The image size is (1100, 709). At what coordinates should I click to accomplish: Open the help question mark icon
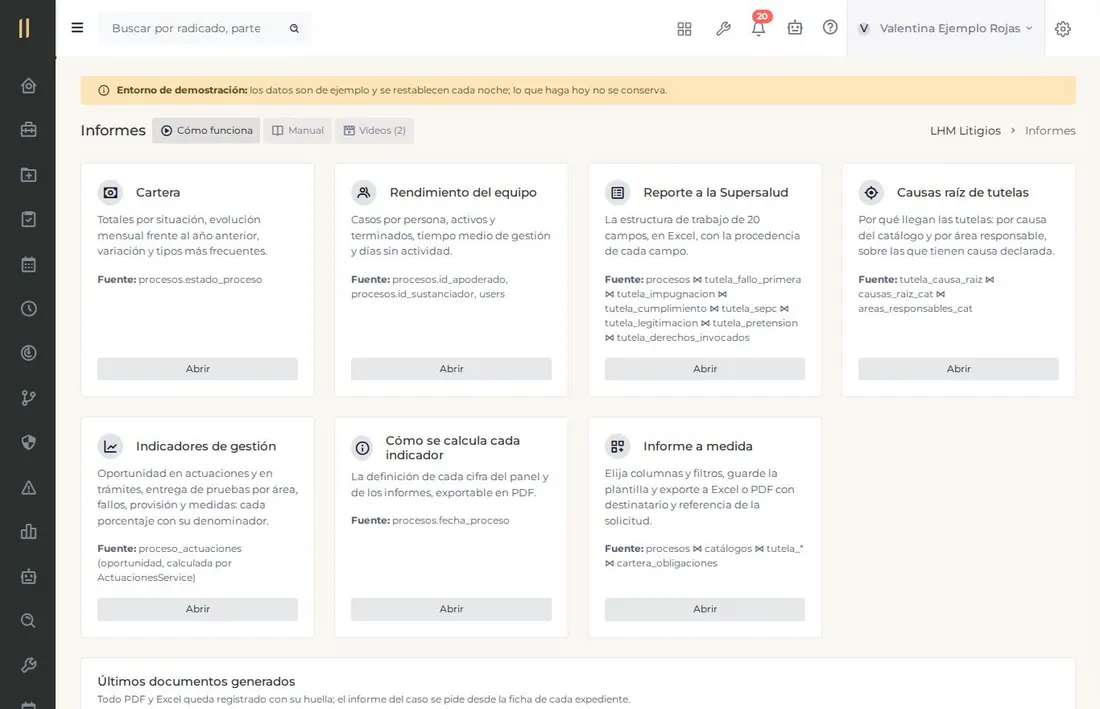(830, 27)
